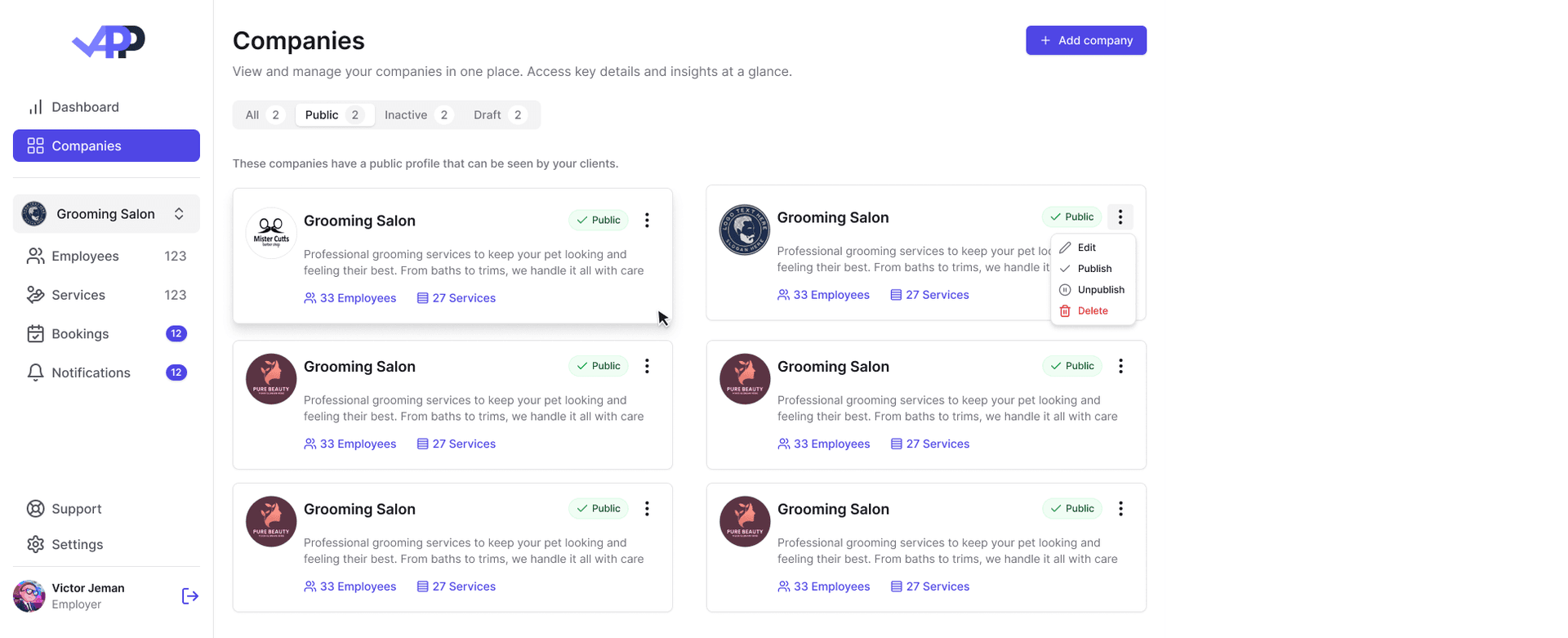Open 33 Employees link on first card

359,297
